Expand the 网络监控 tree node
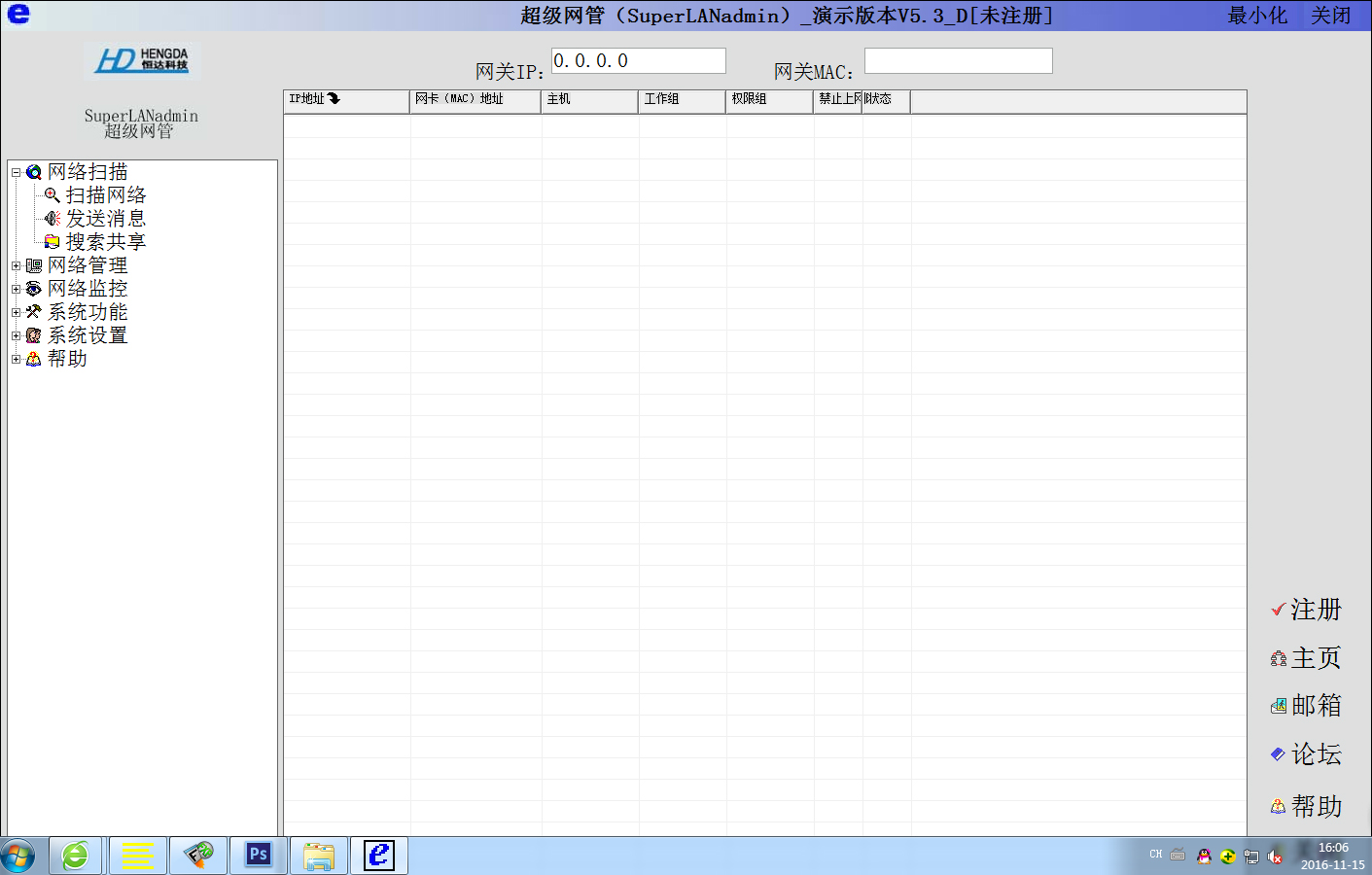Screen dimensions: 1372x875 tap(16, 289)
